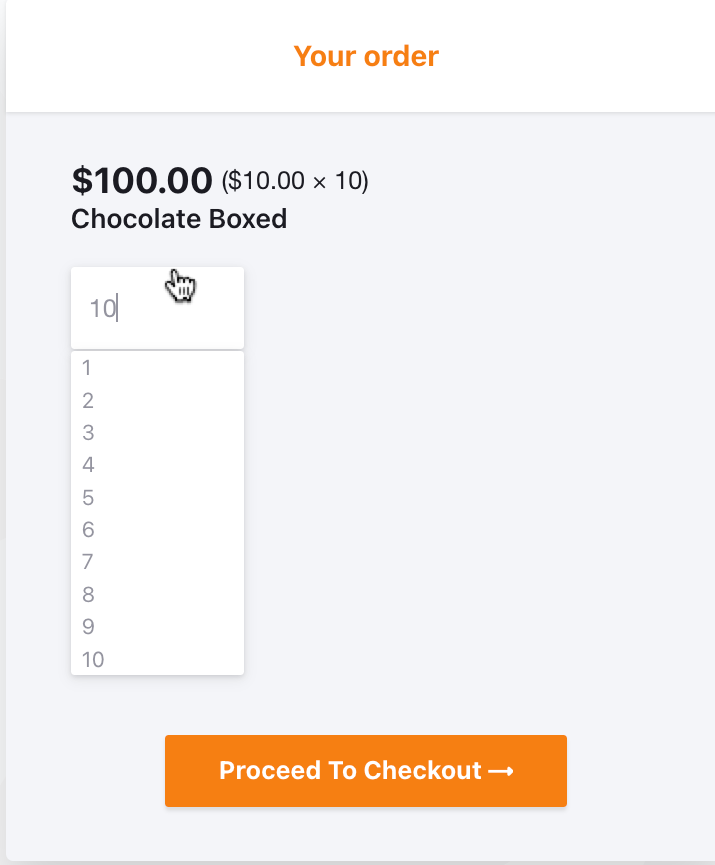Choose quantity 2 in the list
The image size is (715, 865).
tap(157, 401)
